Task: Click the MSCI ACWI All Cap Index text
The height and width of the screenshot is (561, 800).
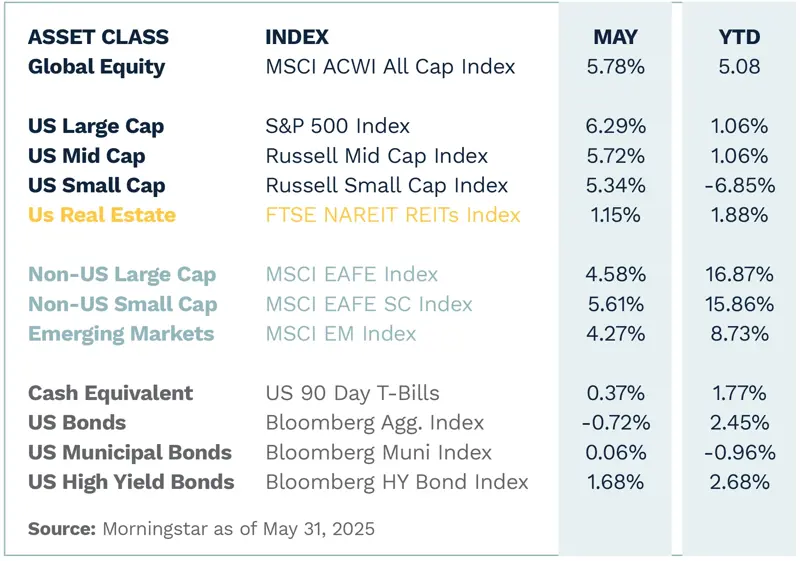Action: 390,68
